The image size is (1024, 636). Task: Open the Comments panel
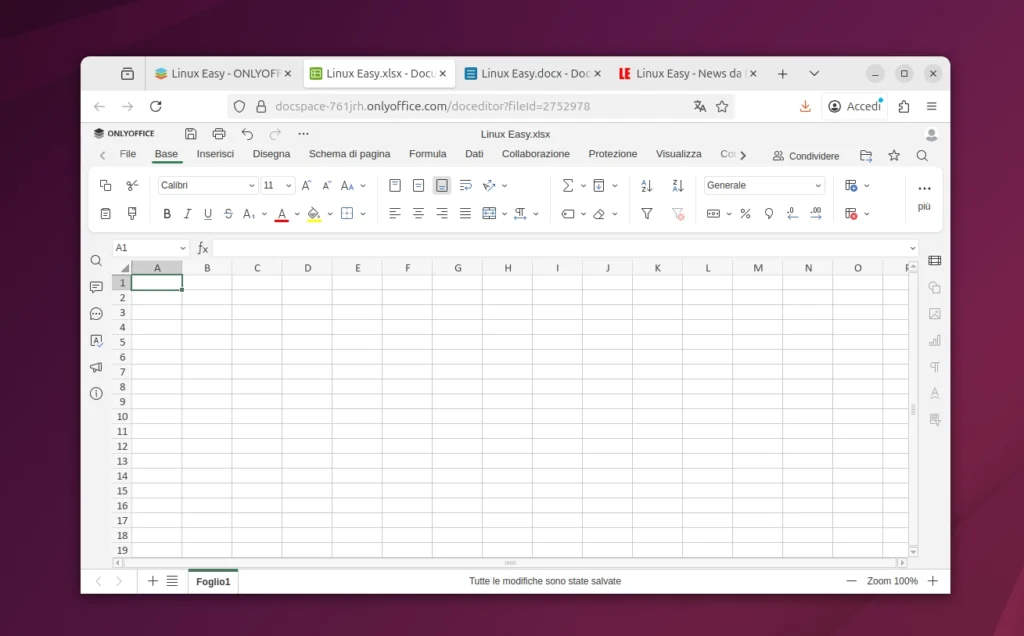pos(96,287)
